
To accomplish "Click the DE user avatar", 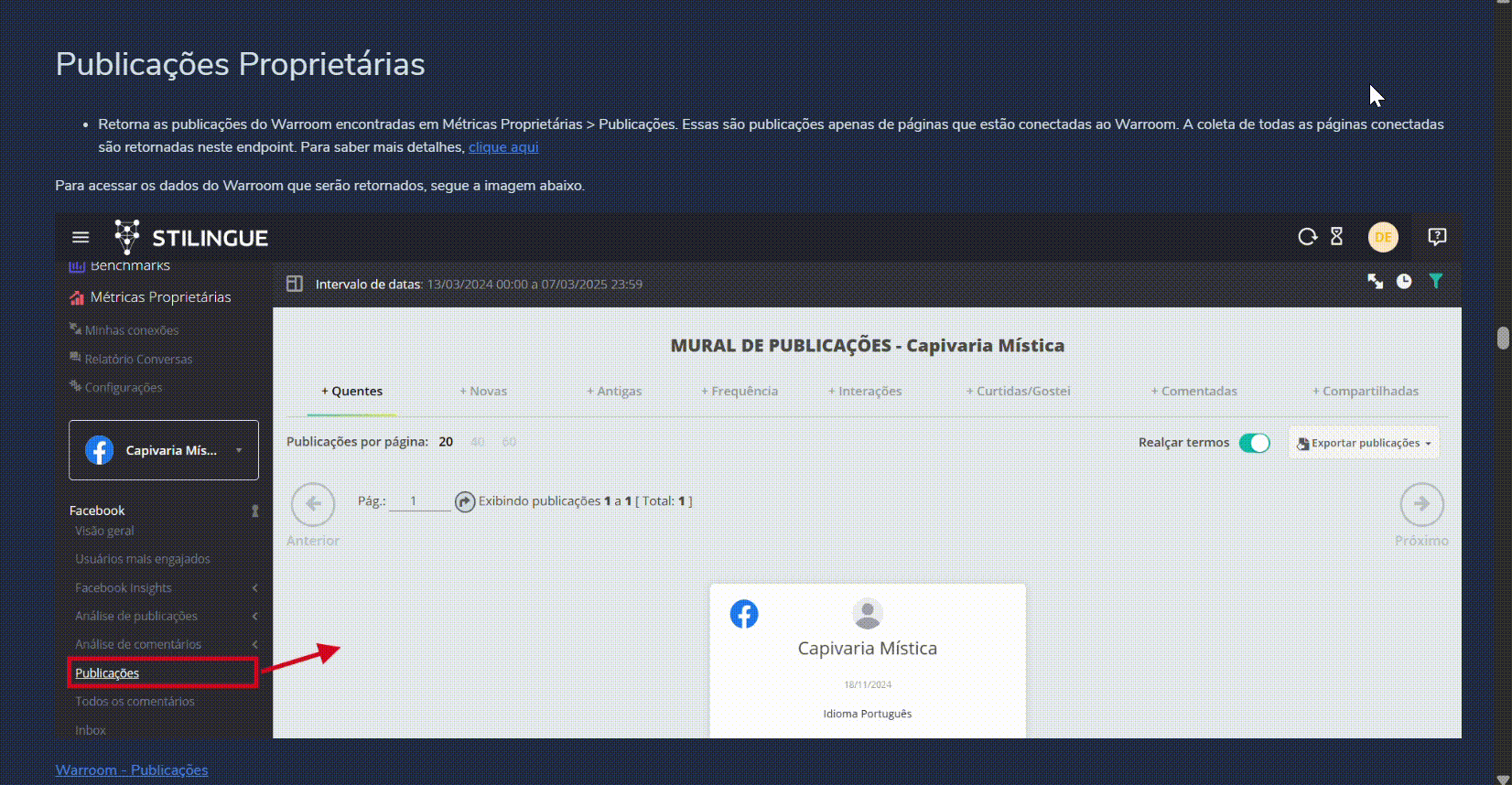I will 1383,237.
